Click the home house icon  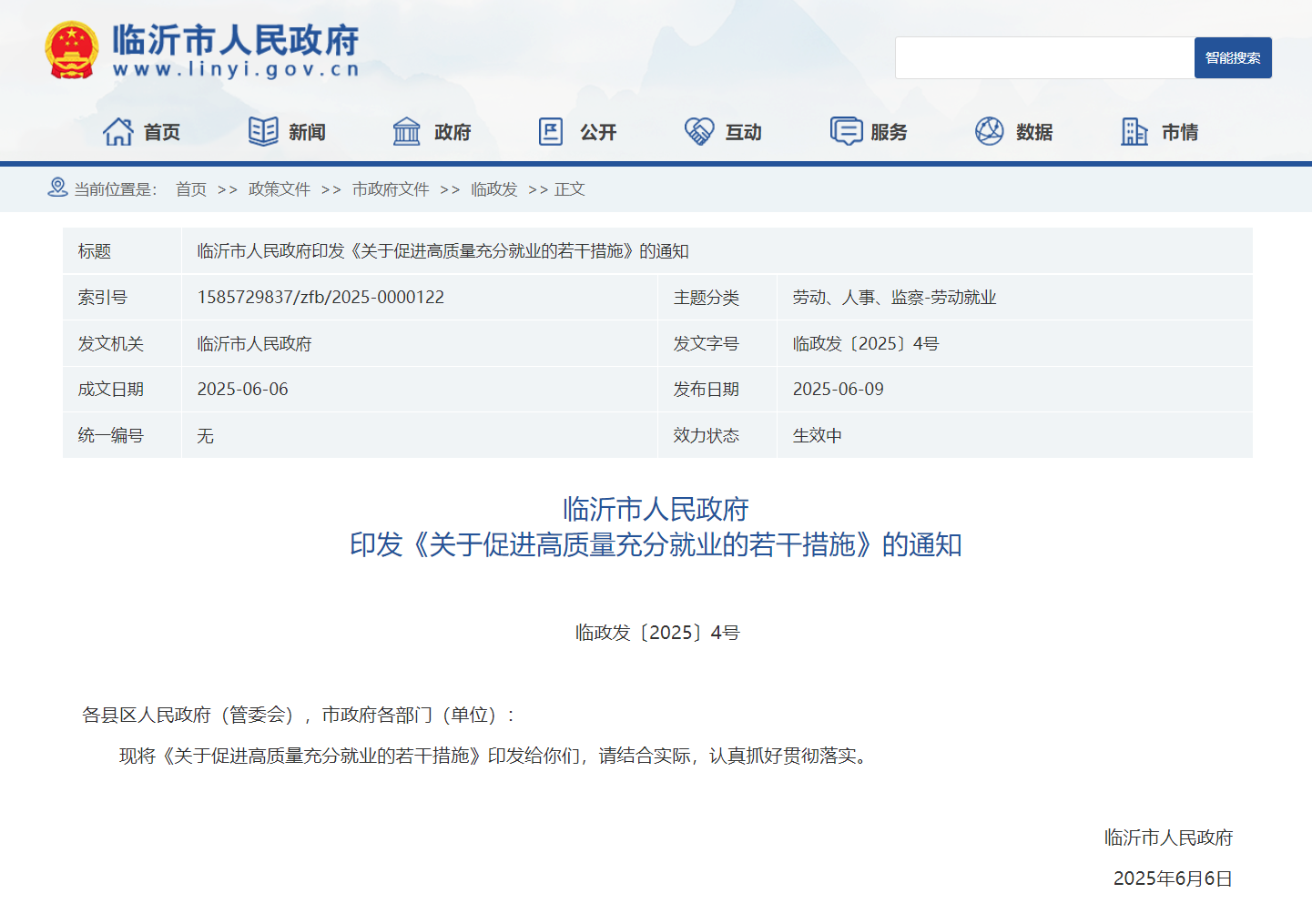pos(118,132)
